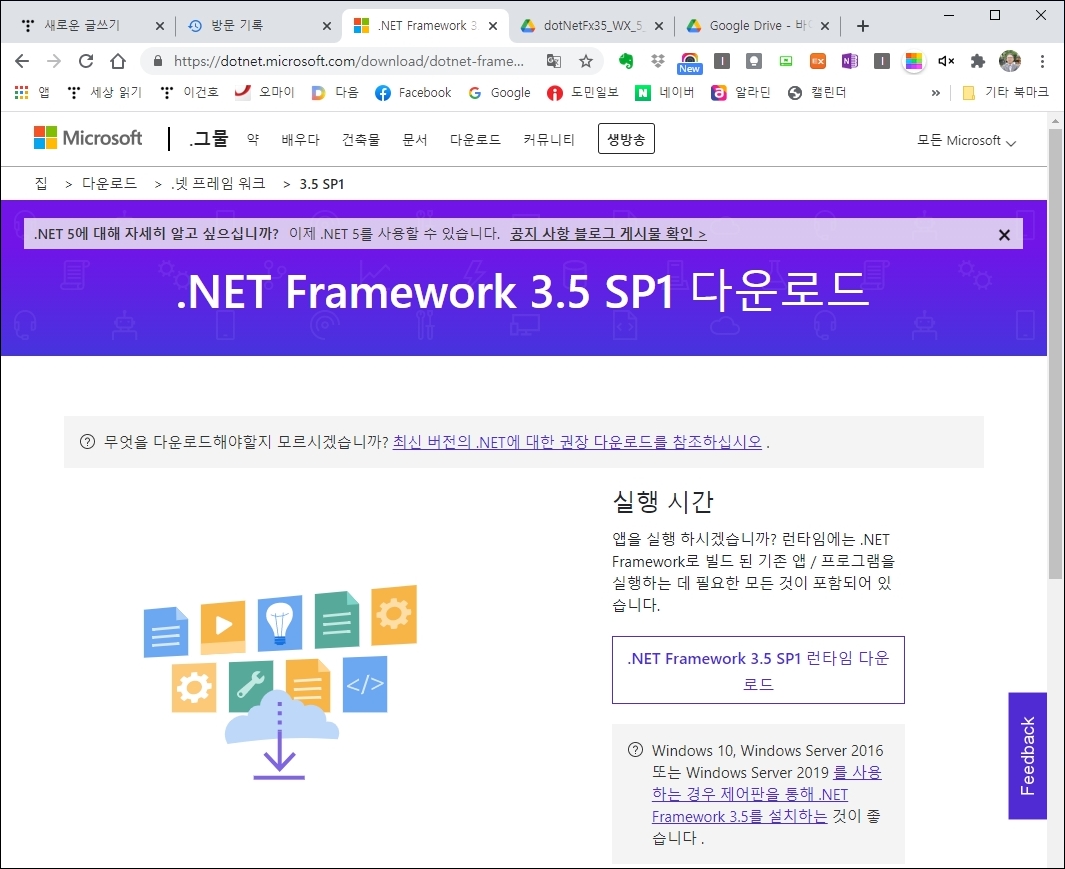Click the site lock icon
Screen dimensions: 1065x869
tap(158, 61)
